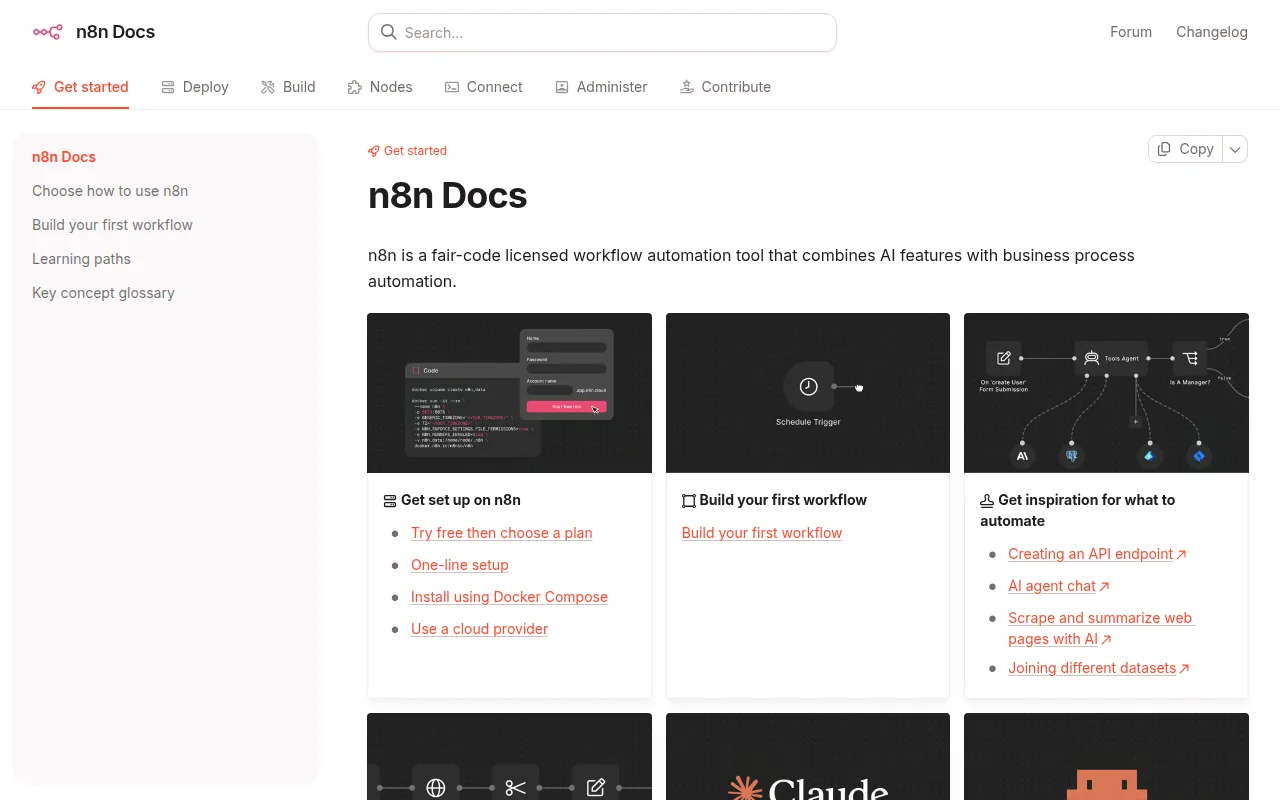Click the Get started breadcrumb text
Image resolution: width=1280 pixels, height=800 pixels.
pos(415,151)
